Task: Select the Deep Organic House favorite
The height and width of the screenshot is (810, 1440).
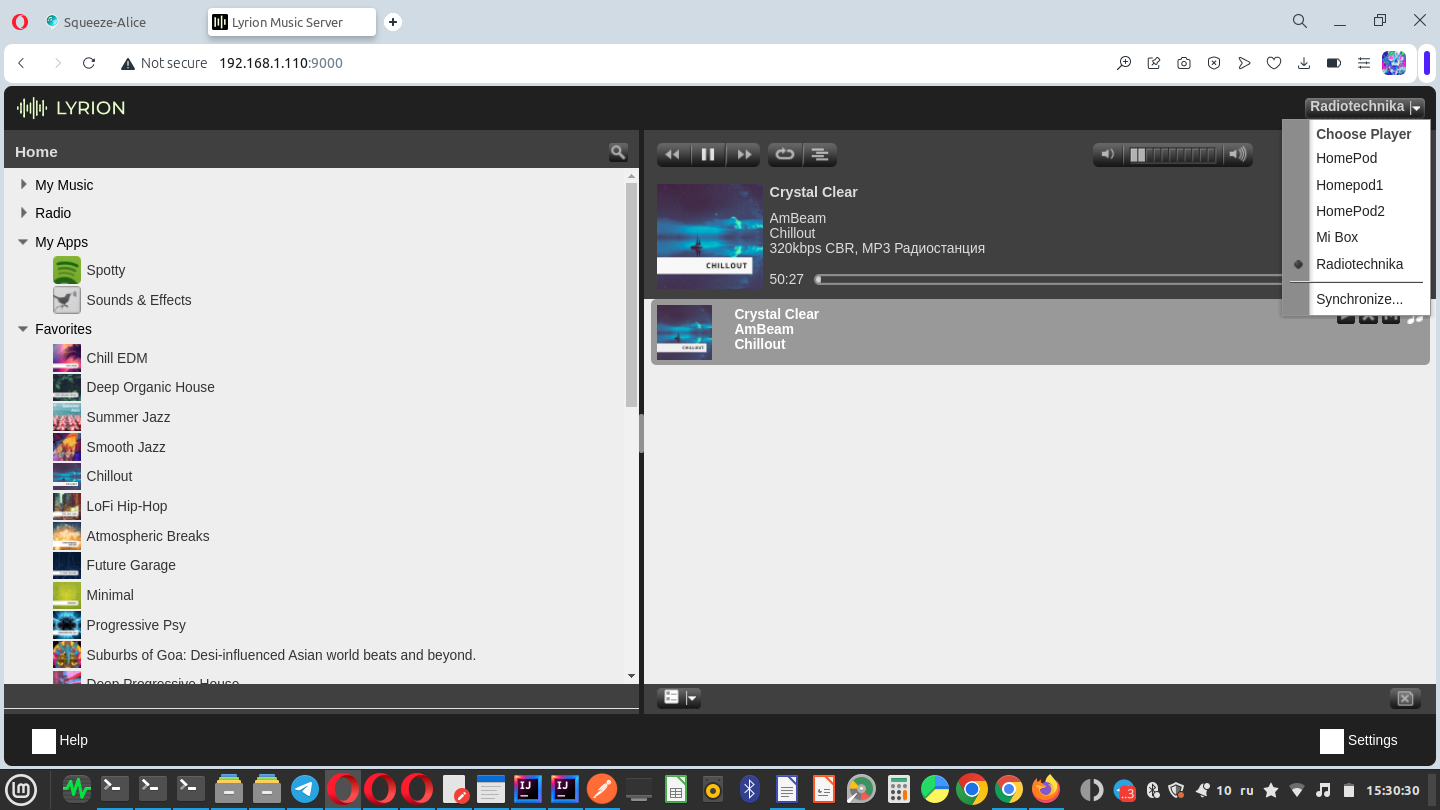Action: [150, 387]
